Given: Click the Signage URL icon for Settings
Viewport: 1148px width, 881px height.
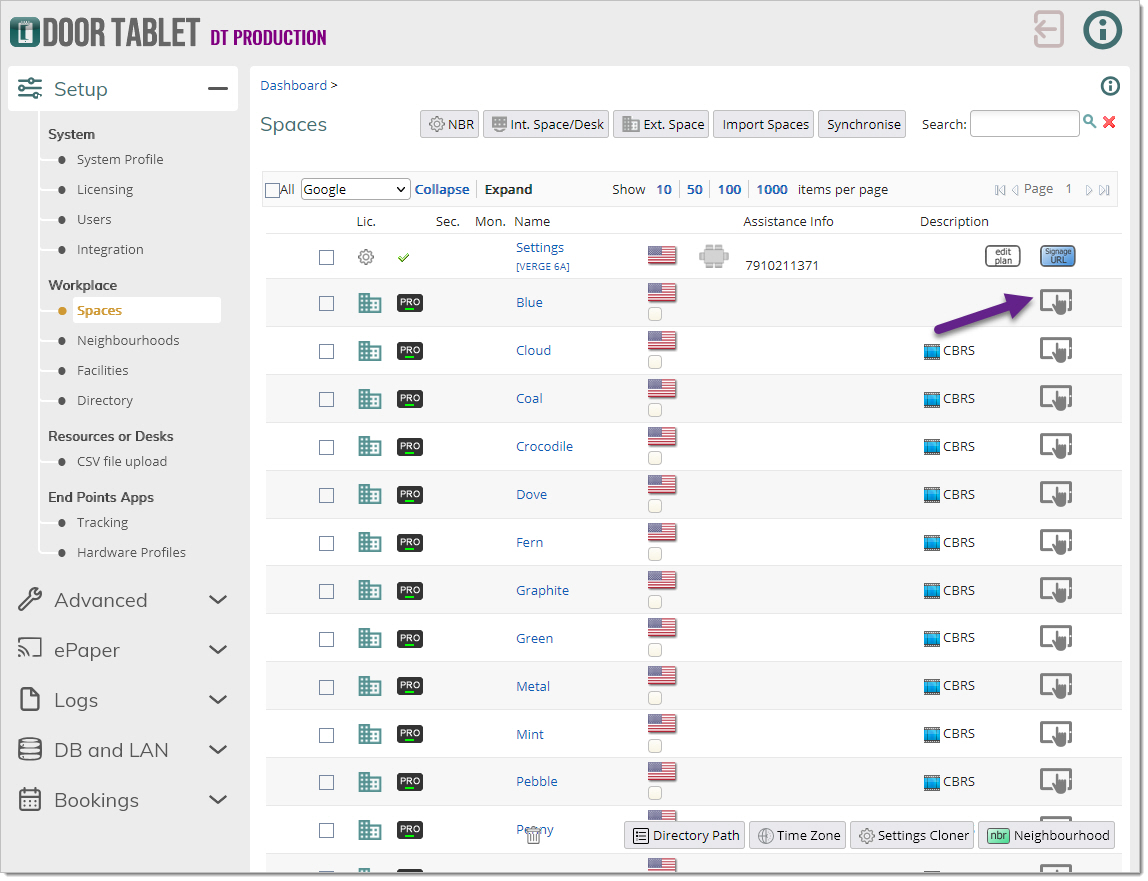Looking at the screenshot, I should click(1057, 256).
